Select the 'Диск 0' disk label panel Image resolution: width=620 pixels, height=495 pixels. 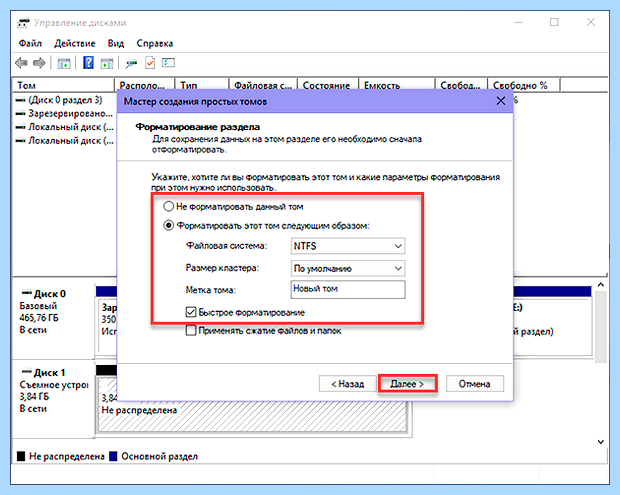[54, 317]
